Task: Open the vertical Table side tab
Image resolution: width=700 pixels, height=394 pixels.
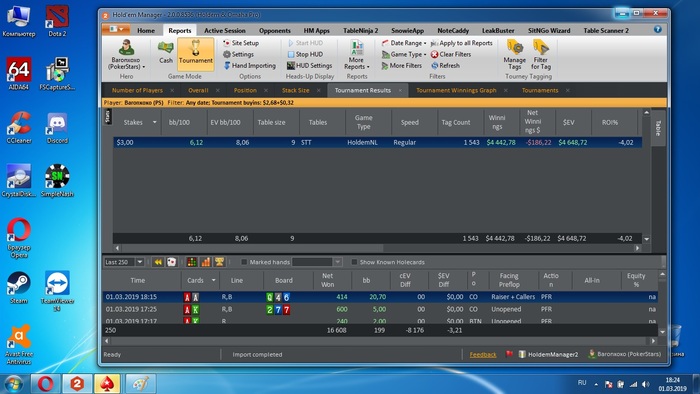Action: coord(658,128)
